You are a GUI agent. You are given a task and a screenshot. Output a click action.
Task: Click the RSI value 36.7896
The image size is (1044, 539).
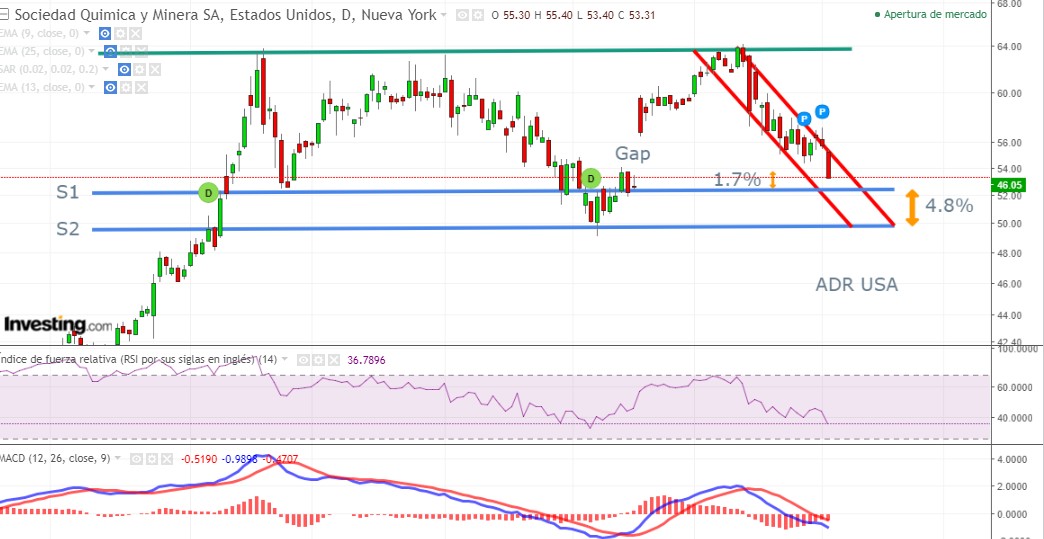(366, 360)
